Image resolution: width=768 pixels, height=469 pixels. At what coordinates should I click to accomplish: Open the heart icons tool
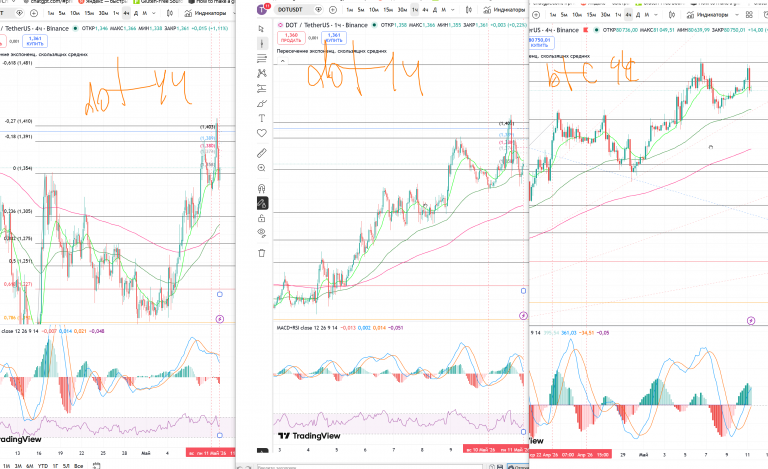pyautogui.click(x=262, y=133)
